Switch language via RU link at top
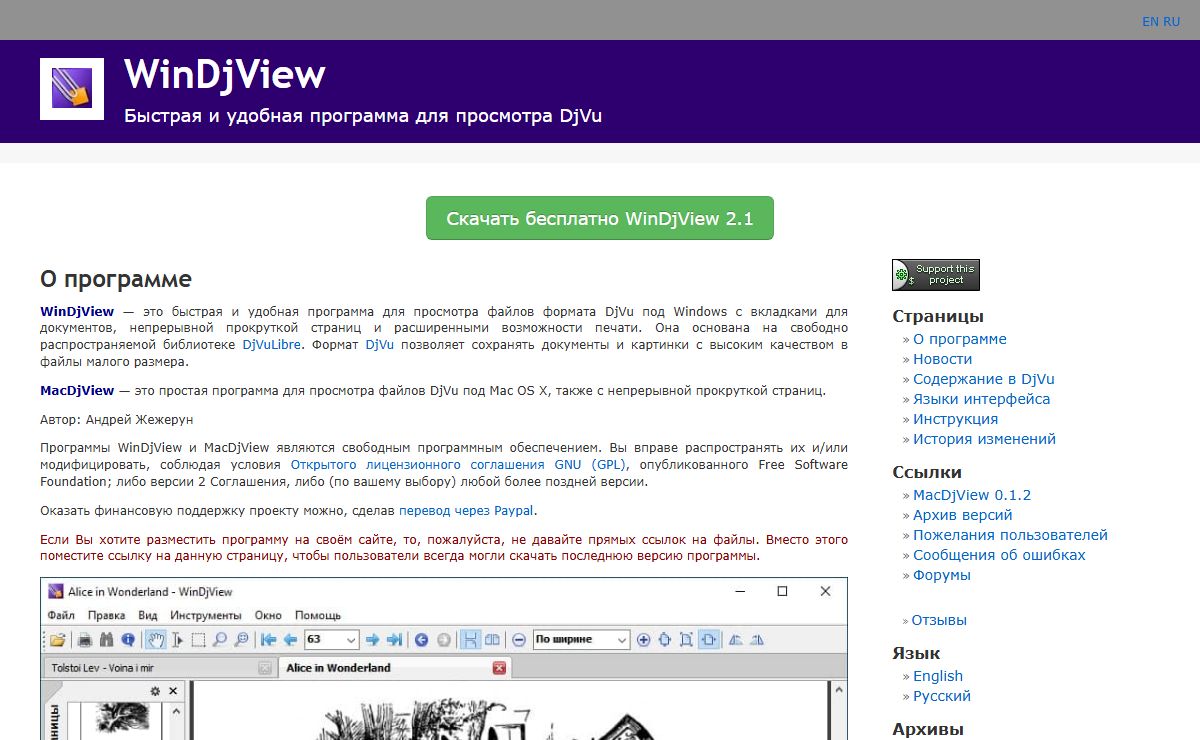1200x740 pixels. (x=1171, y=21)
